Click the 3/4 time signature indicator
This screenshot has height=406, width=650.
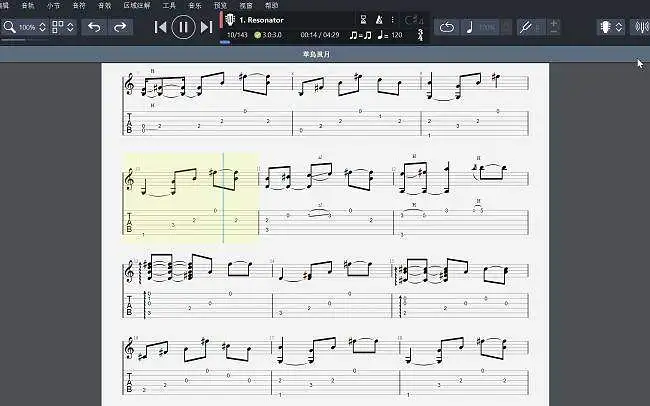pos(420,35)
